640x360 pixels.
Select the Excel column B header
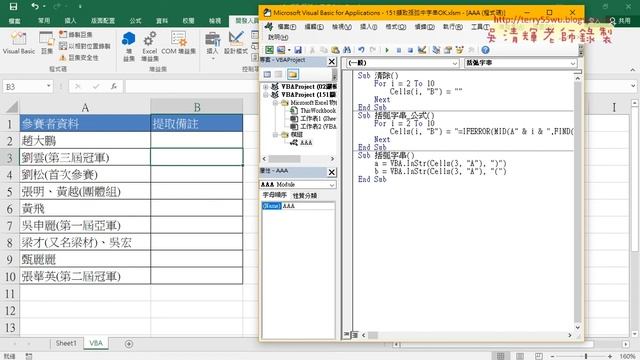(x=197, y=107)
